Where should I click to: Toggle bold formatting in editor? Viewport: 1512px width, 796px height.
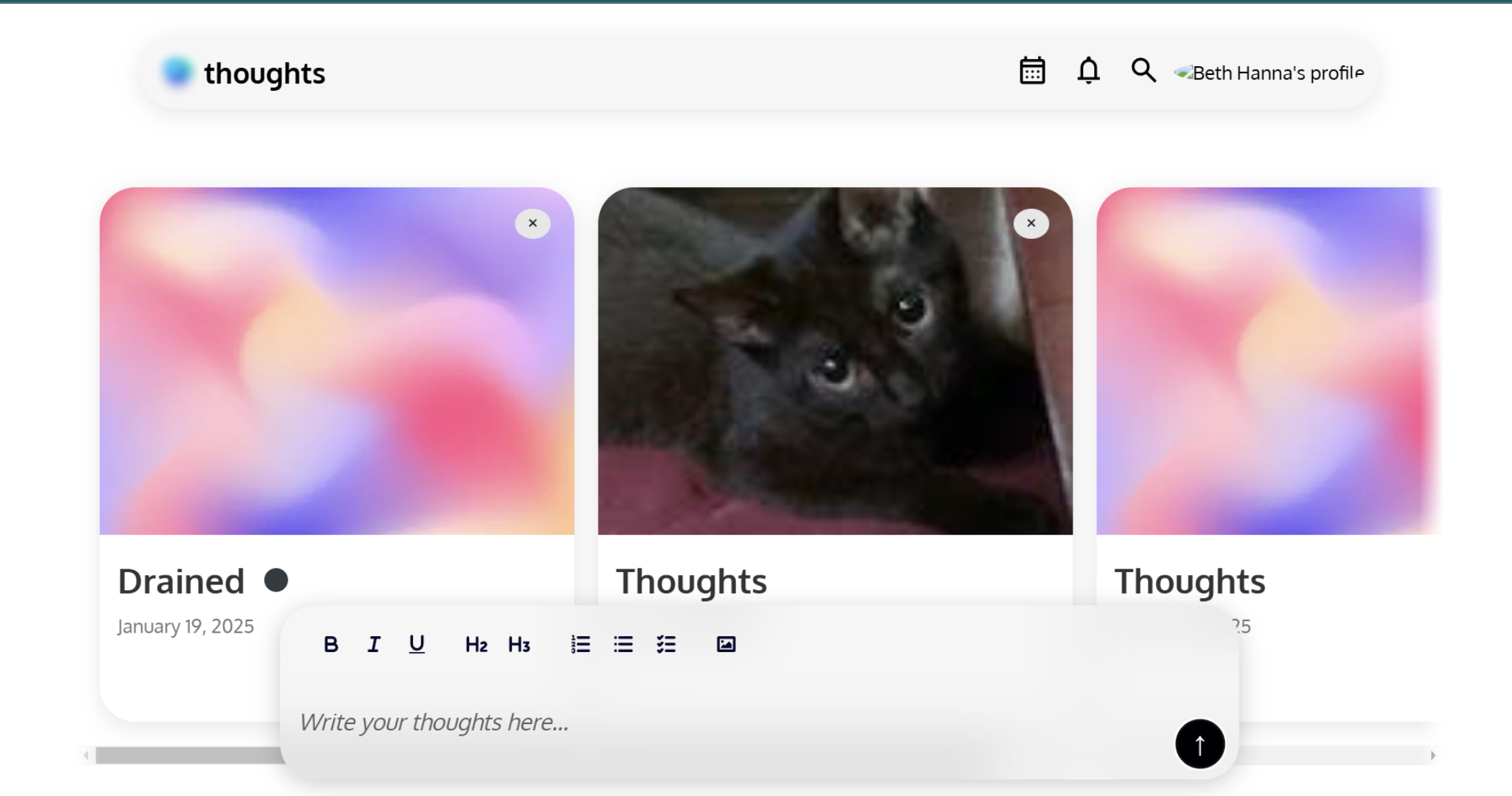click(x=331, y=644)
